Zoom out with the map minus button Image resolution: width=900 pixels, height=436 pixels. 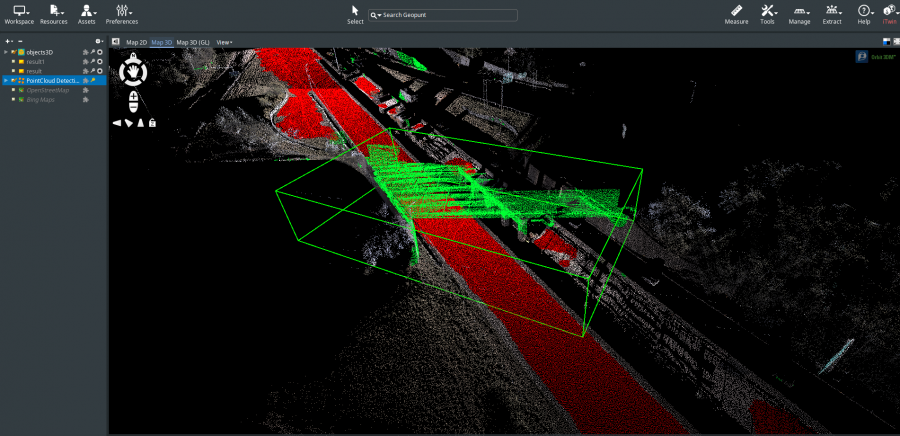[x=134, y=107]
